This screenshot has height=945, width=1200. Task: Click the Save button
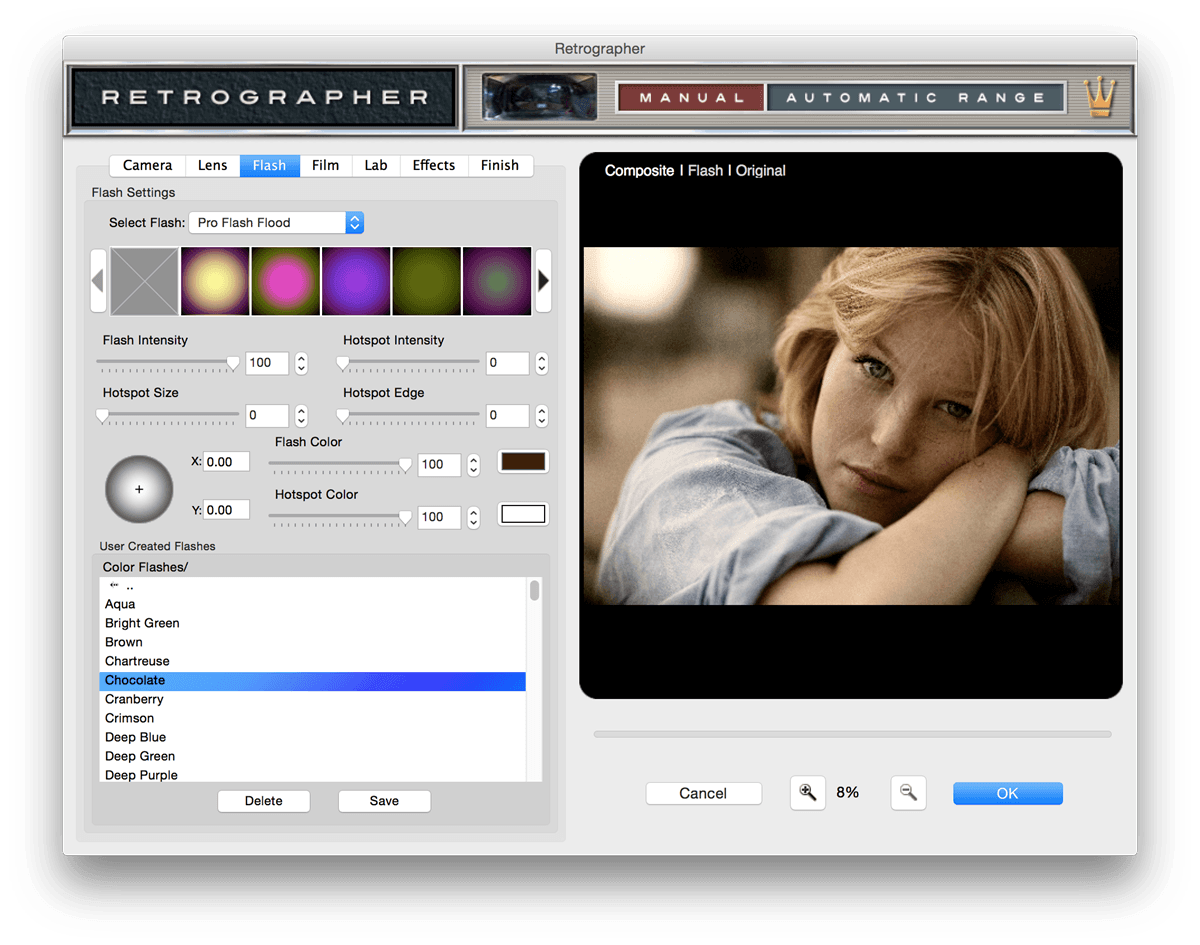(384, 801)
